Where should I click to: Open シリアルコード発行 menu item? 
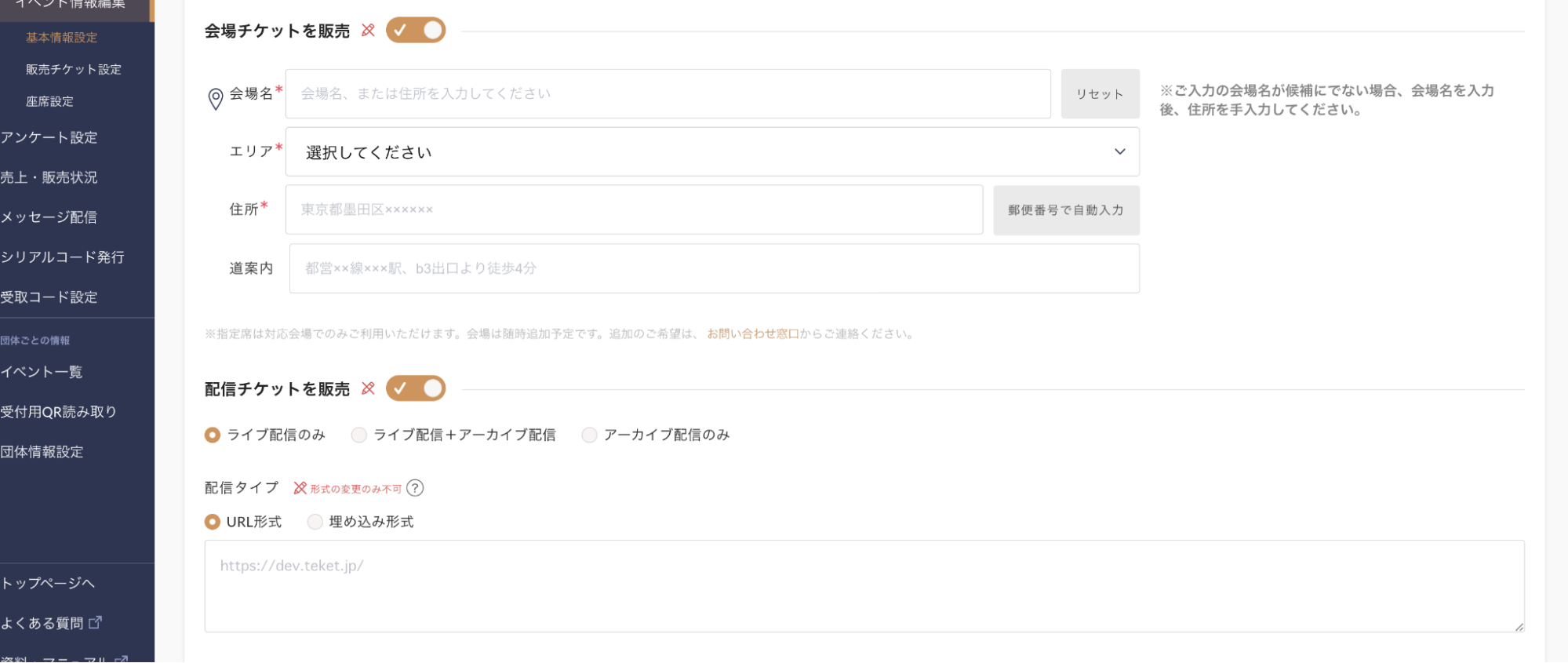click(x=62, y=257)
